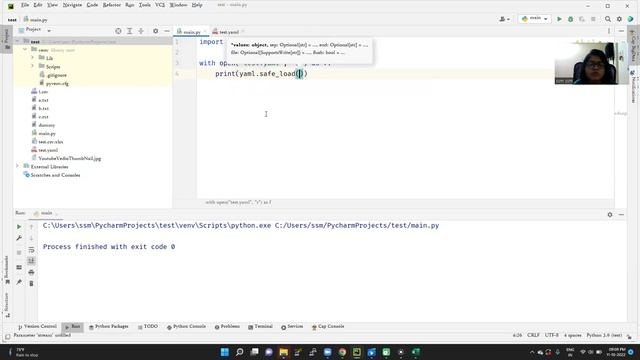Expand External Libraries node
Viewport: 640px width, 360px height.
18,166
